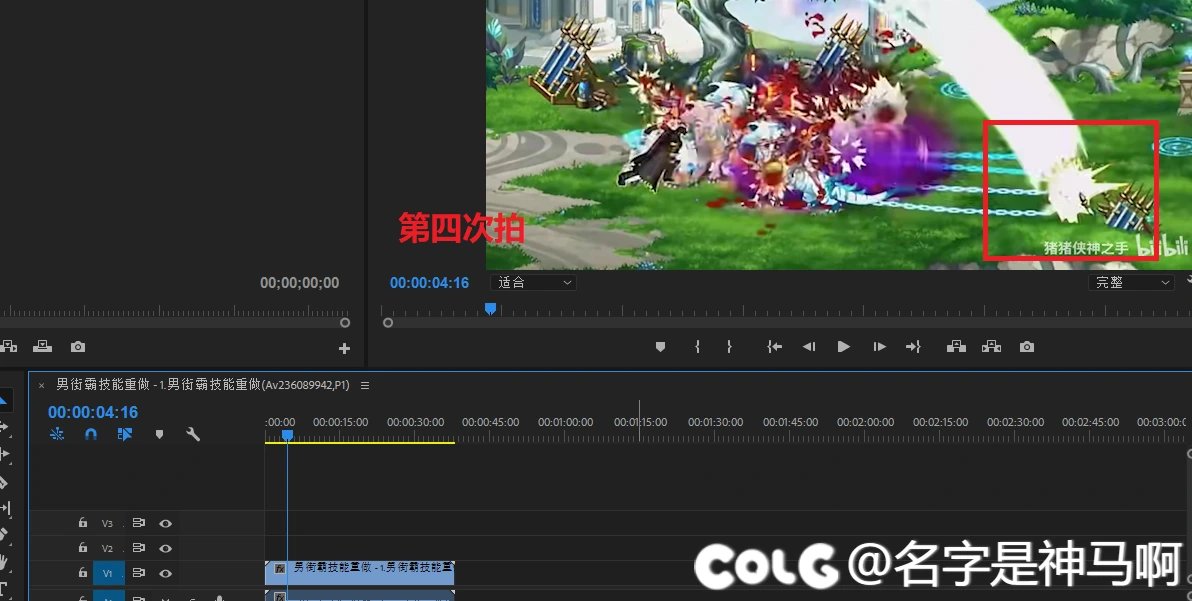Click the timeline ruler playhead
1192x601 pixels.
[287, 435]
